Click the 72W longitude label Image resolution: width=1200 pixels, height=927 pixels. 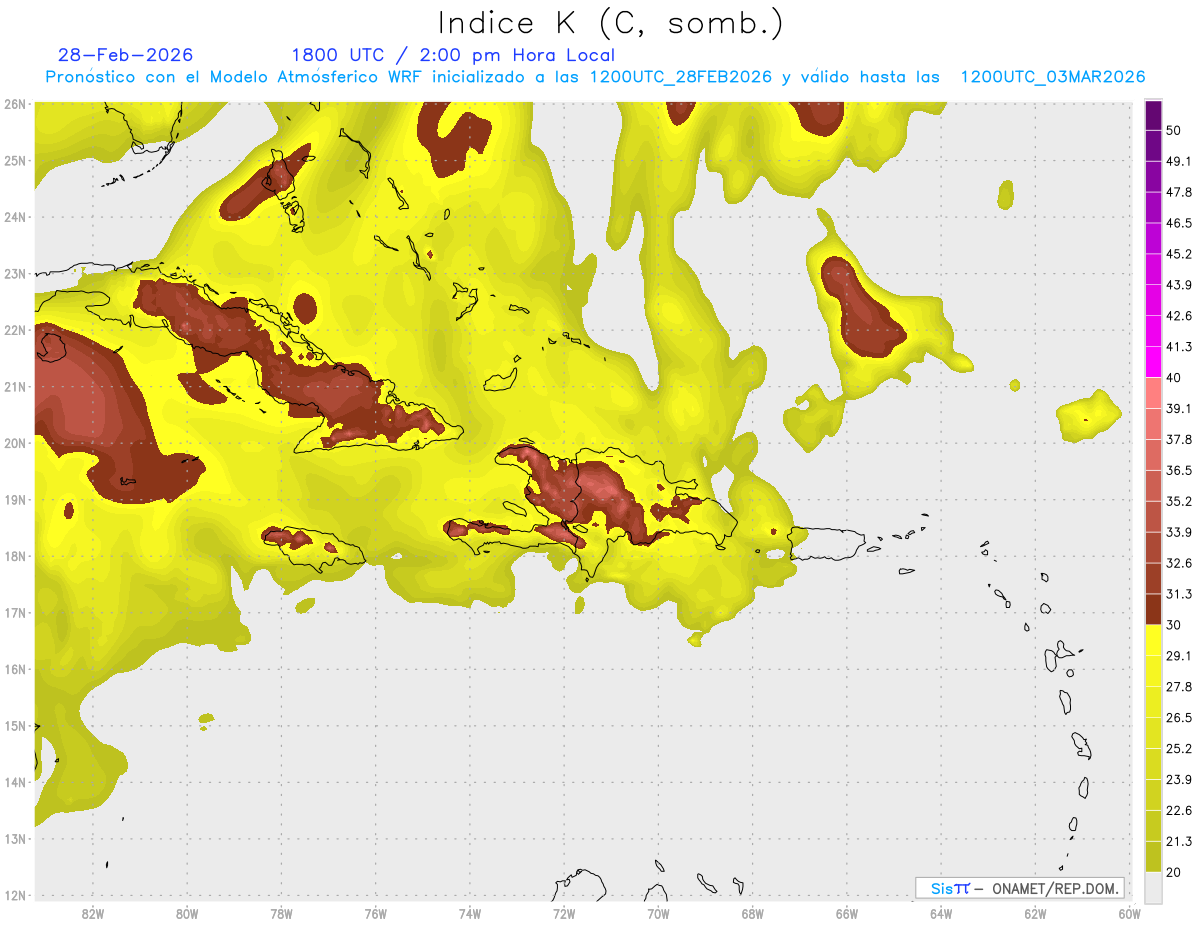coord(564,914)
